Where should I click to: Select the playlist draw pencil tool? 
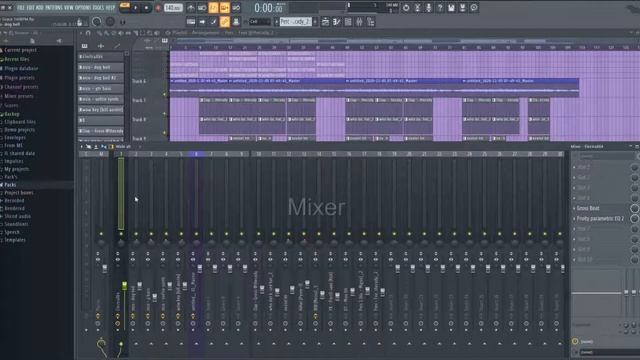click(99, 33)
